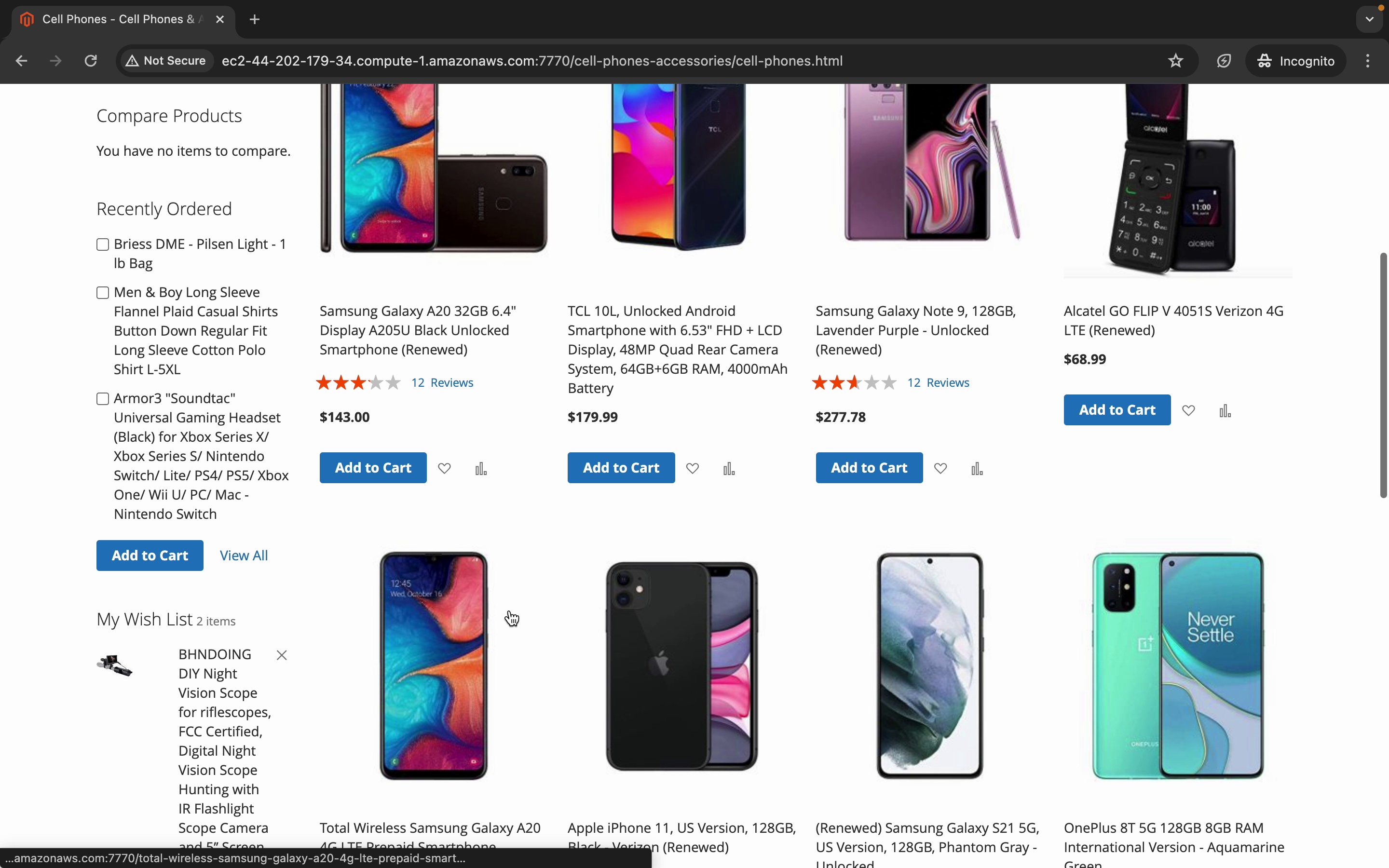
Task: Open the Apple iPhone 11 product image
Action: click(x=681, y=666)
